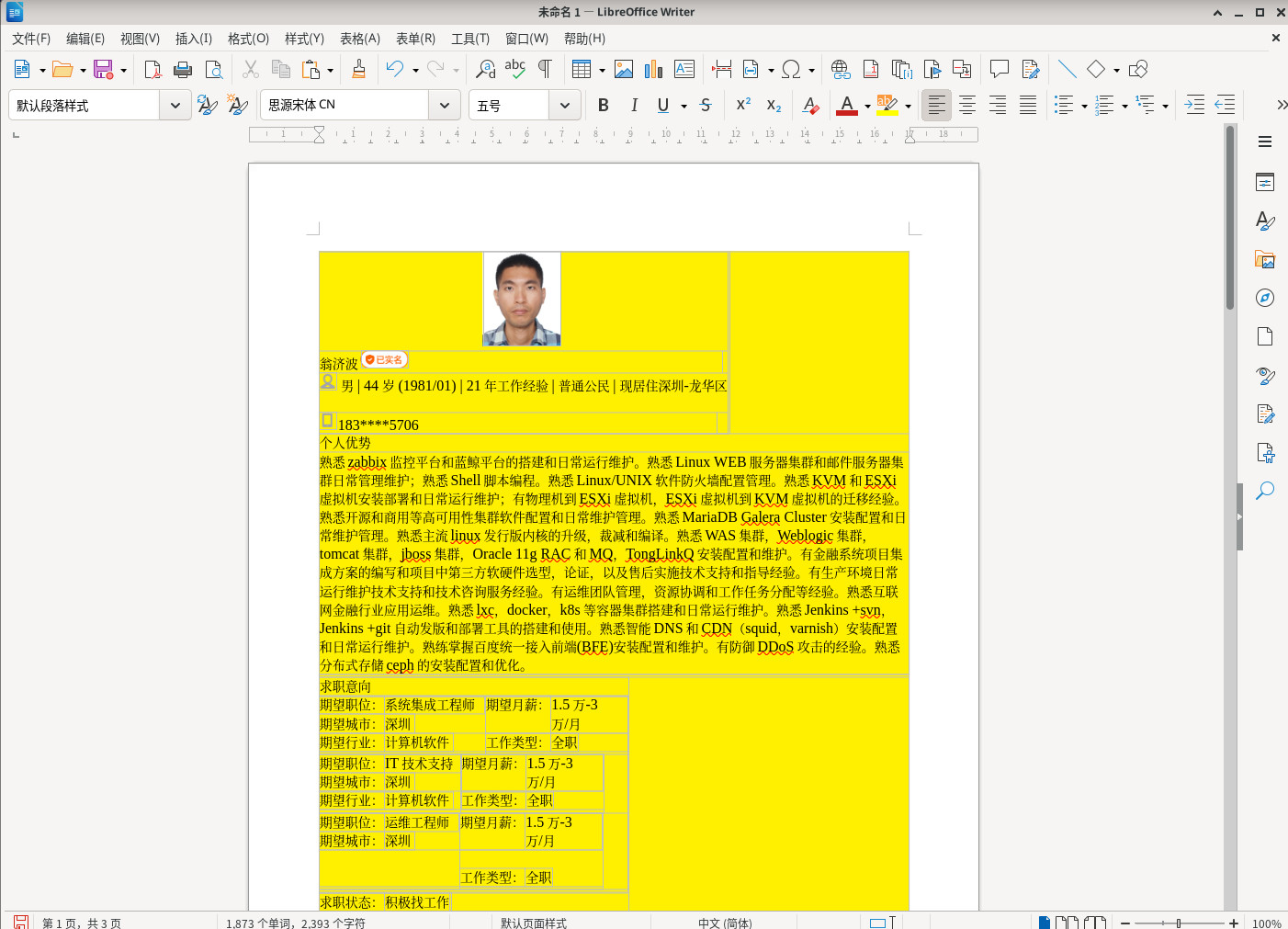Open the 格式(O) menu

(248, 39)
